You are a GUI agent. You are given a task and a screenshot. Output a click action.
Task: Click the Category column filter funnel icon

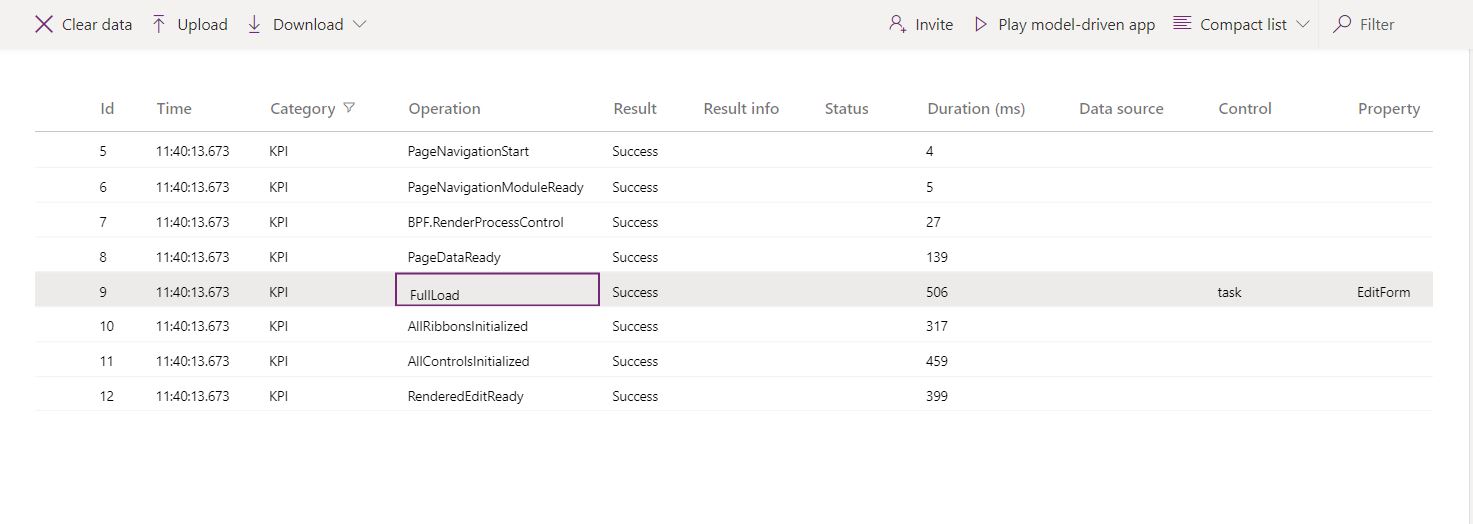349,108
